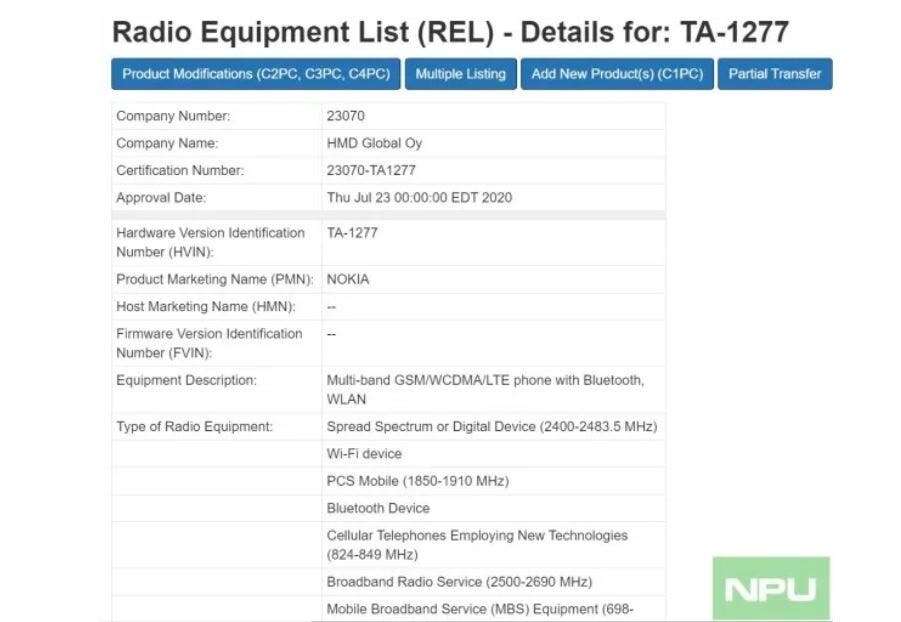Click the Wi-Fi device row
This screenshot has height=622, width=901.
click(x=364, y=454)
